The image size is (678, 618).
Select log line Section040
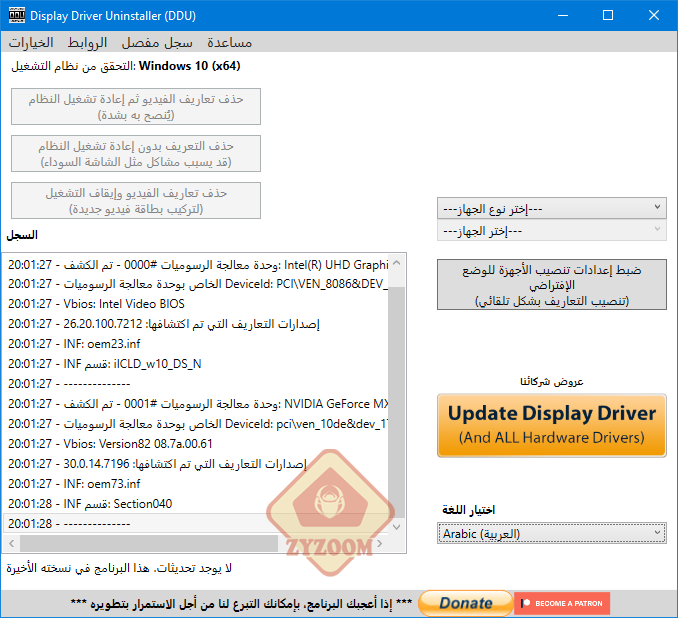[196, 504]
